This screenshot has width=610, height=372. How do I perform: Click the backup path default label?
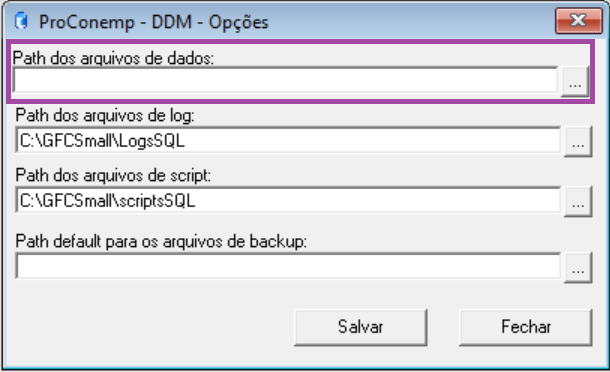pos(161,242)
